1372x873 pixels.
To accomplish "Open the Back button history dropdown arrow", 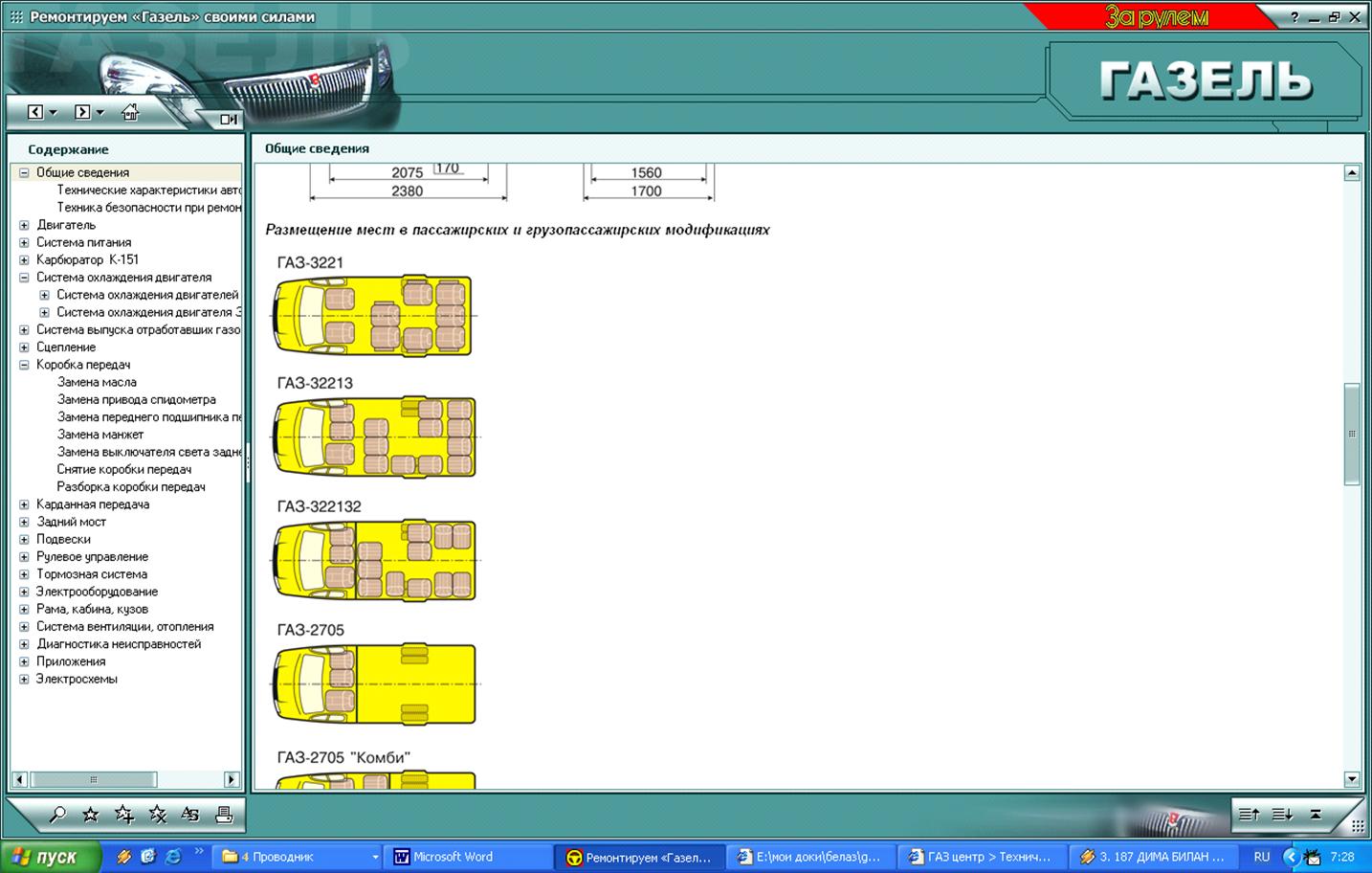I will click(54, 113).
